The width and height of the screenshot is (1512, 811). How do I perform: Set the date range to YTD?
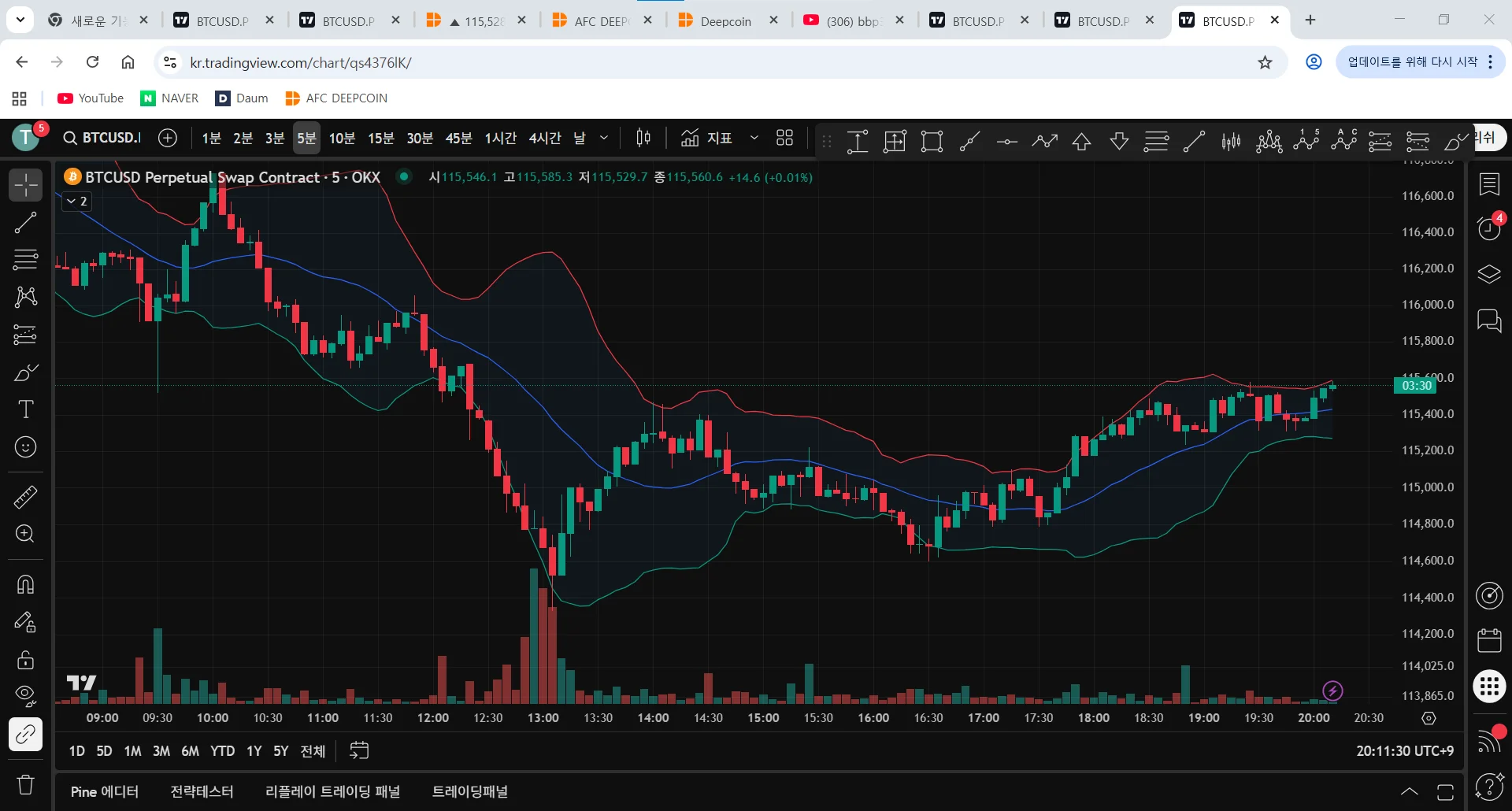[223, 751]
